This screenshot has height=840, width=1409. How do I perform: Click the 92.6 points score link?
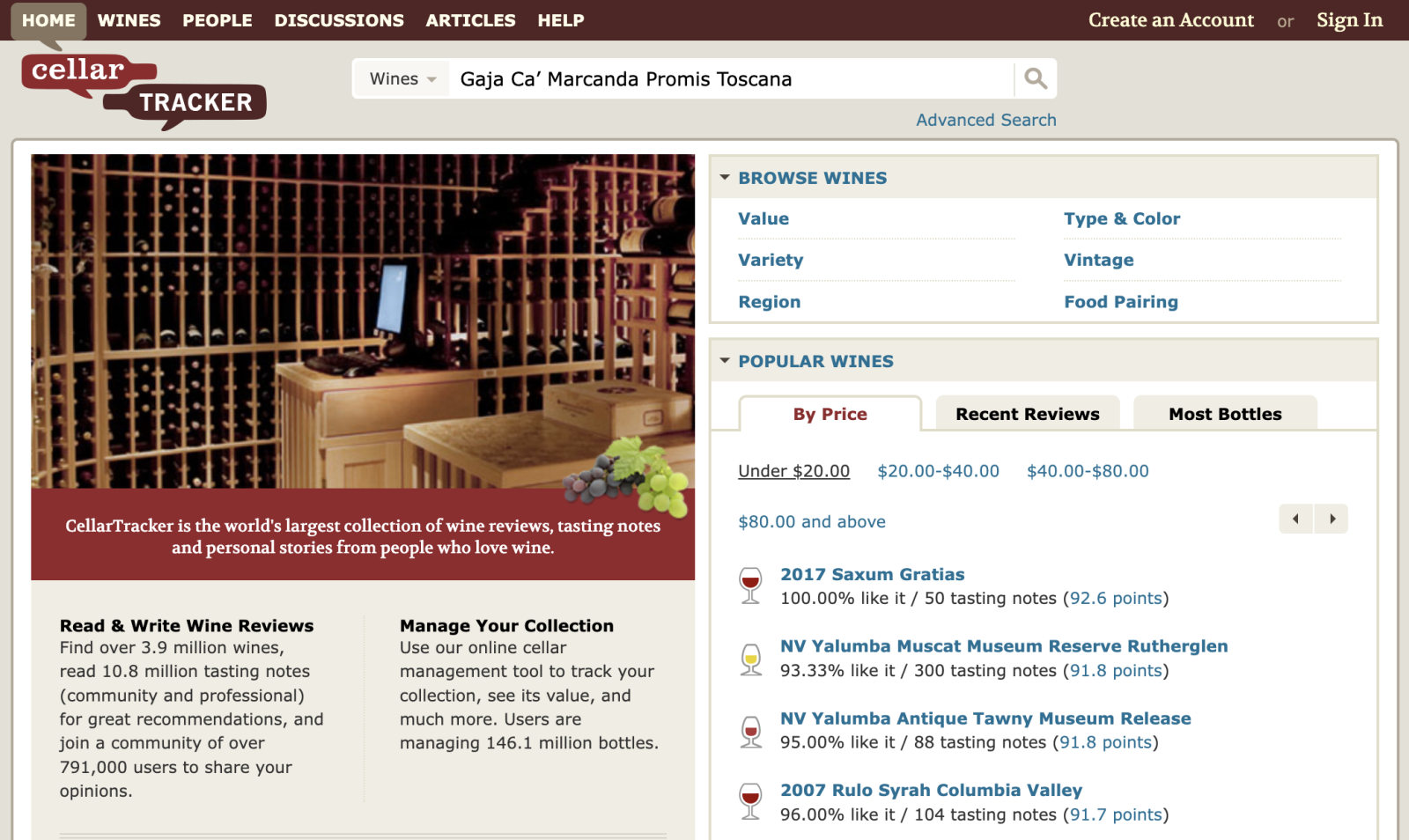tap(1116, 599)
